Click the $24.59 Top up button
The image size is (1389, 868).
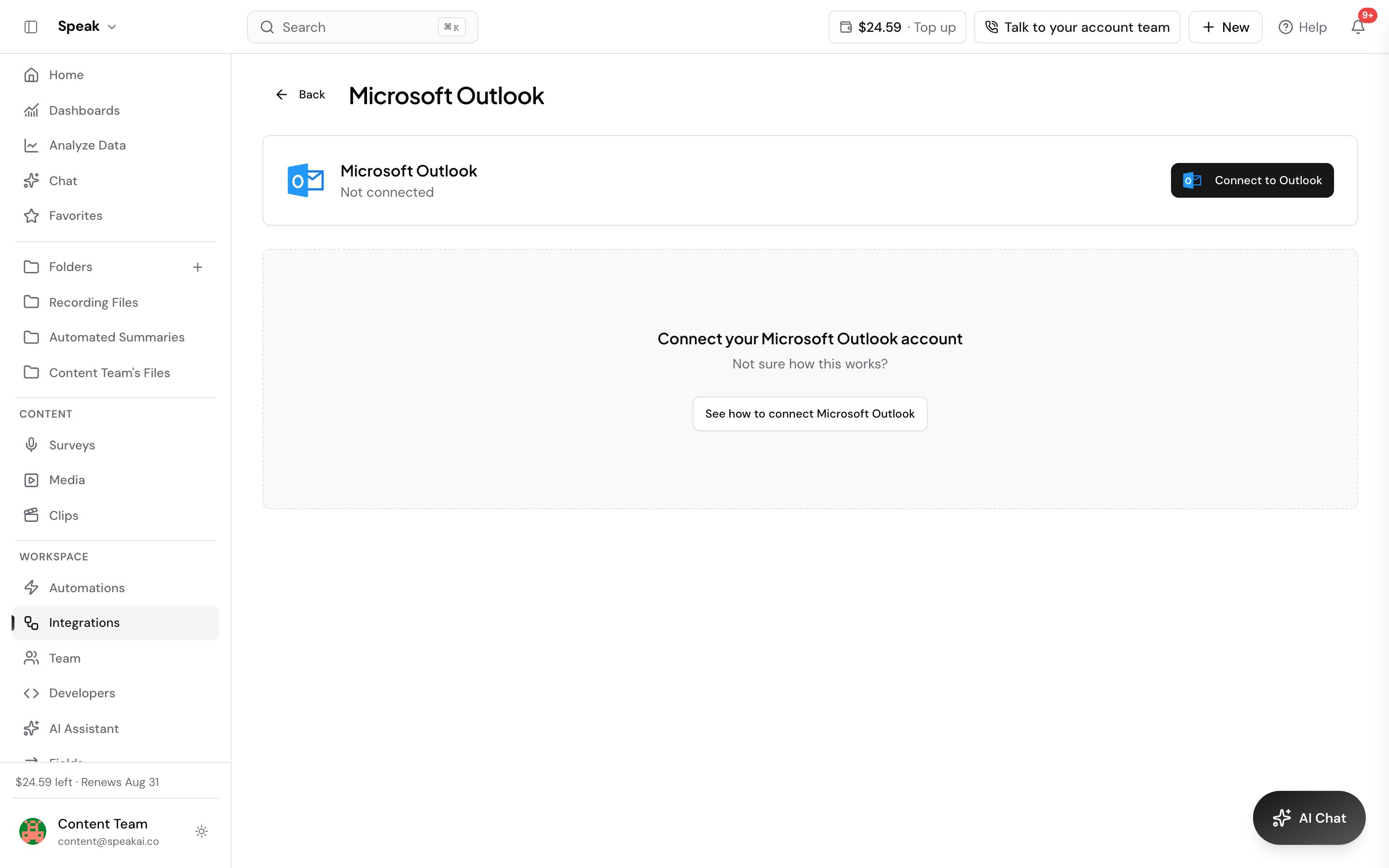click(x=897, y=27)
